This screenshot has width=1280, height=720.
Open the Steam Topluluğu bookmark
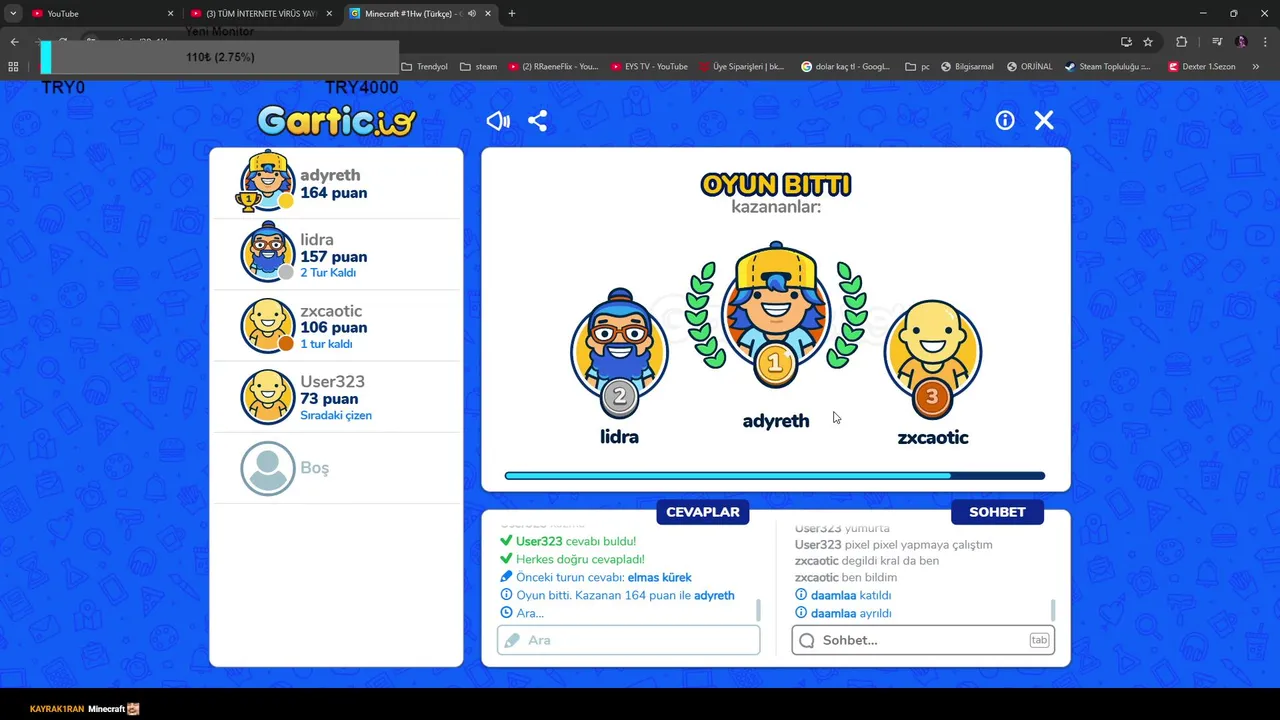(x=1108, y=67)
